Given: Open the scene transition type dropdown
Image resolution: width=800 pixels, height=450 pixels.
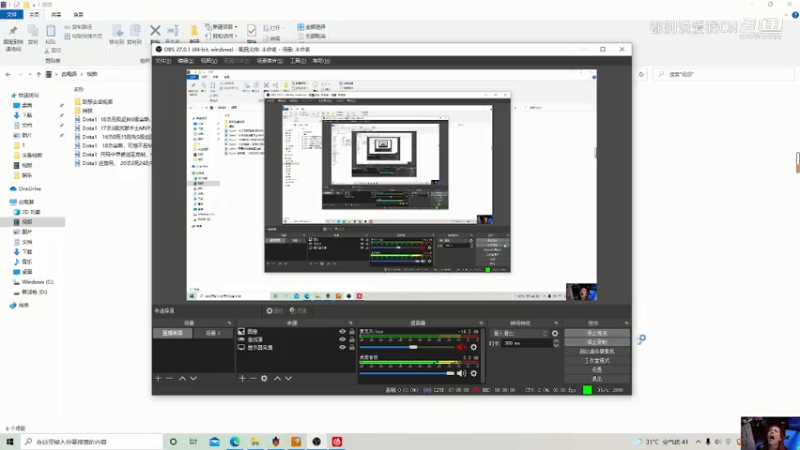Looking at the screenshot, I should pyautogui.click(x=519, y=333).
